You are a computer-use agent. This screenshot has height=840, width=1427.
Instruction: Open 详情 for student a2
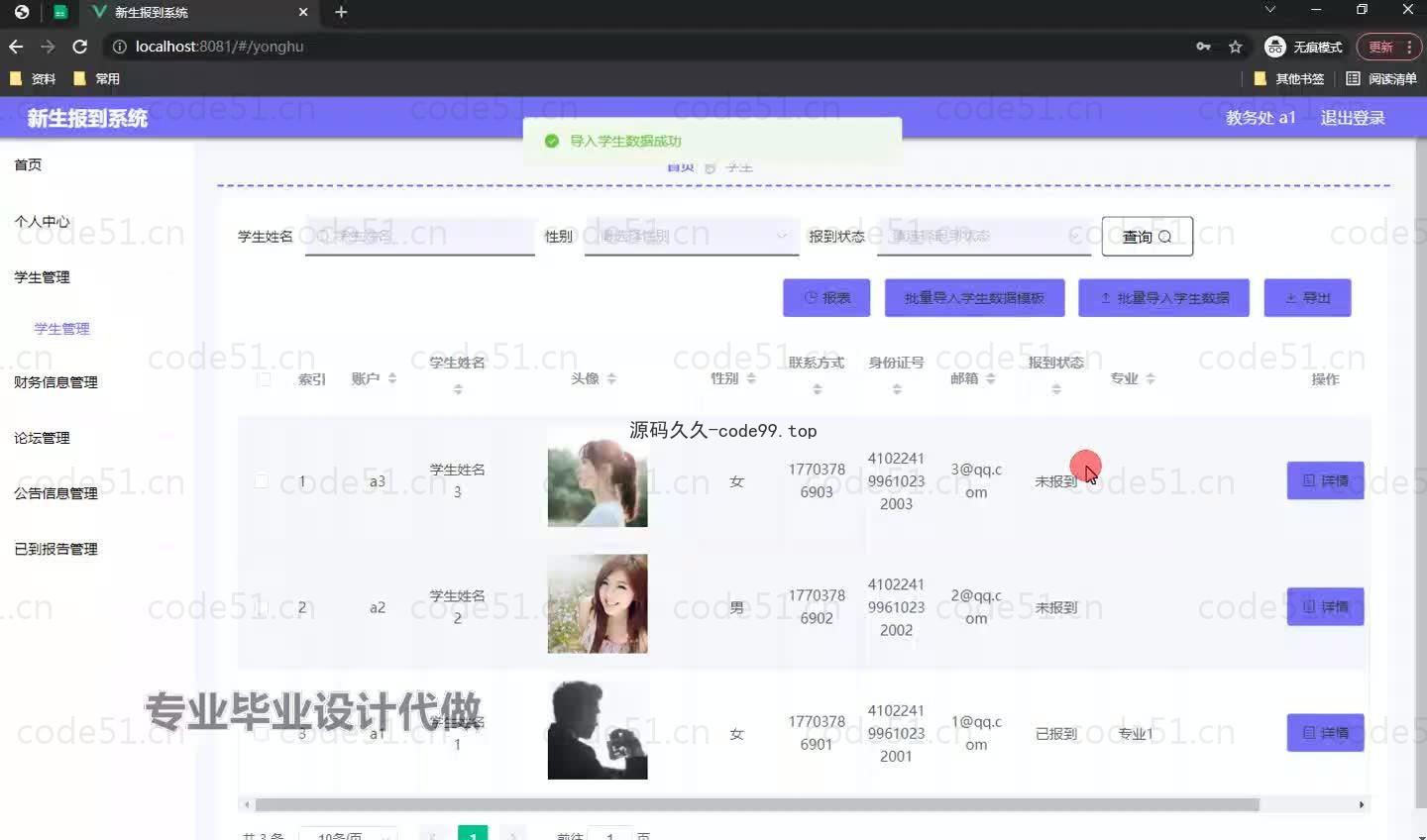(1325, 606)
